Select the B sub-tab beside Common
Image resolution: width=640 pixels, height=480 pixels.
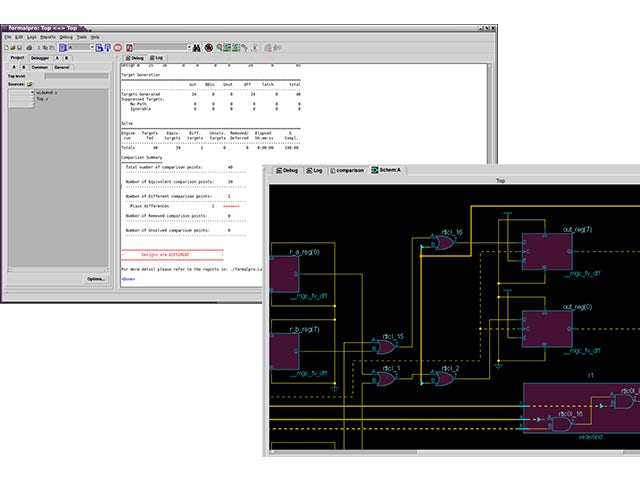click(x=24, y=67)
